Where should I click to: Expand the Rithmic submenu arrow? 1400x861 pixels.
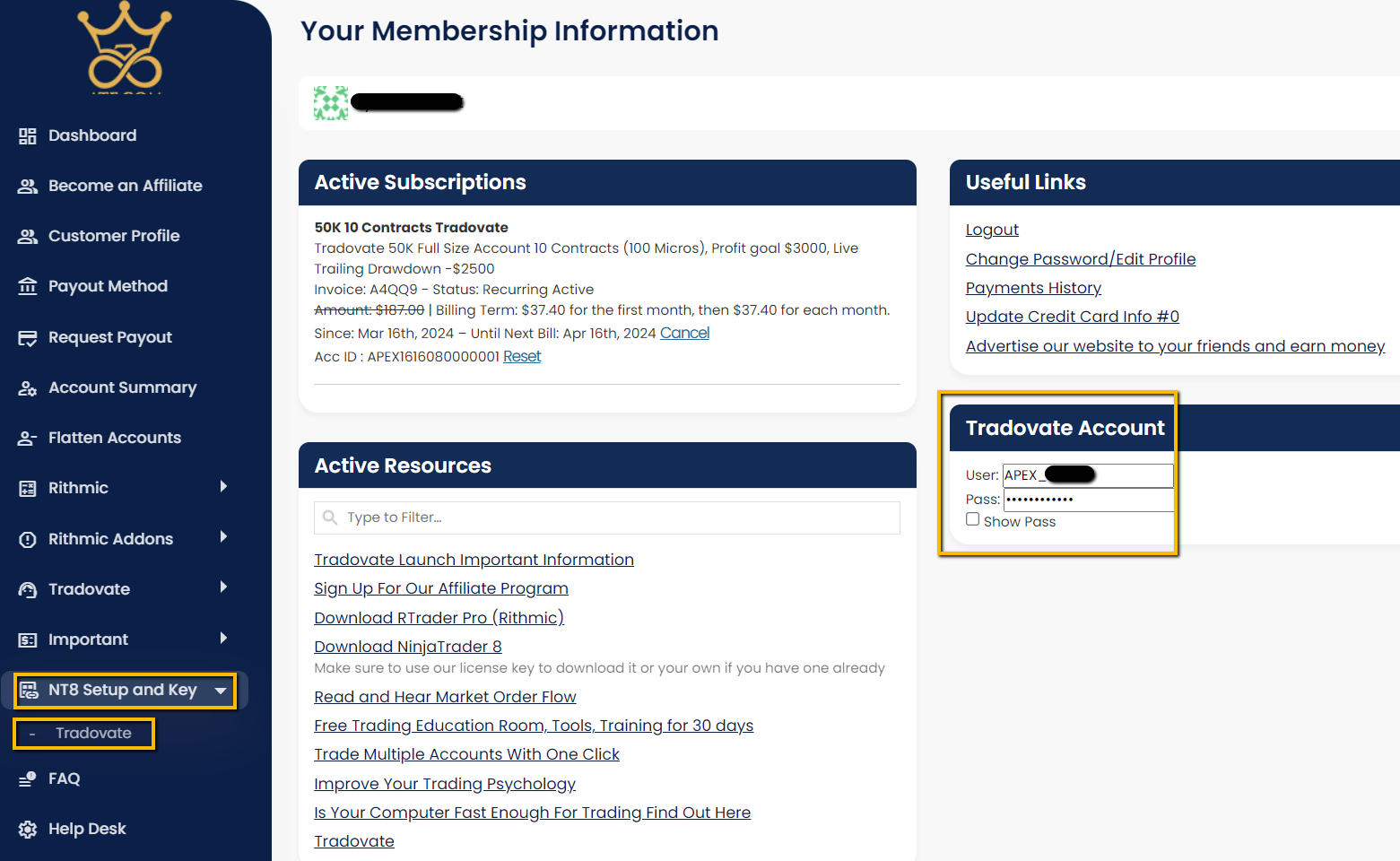[223, 486]
